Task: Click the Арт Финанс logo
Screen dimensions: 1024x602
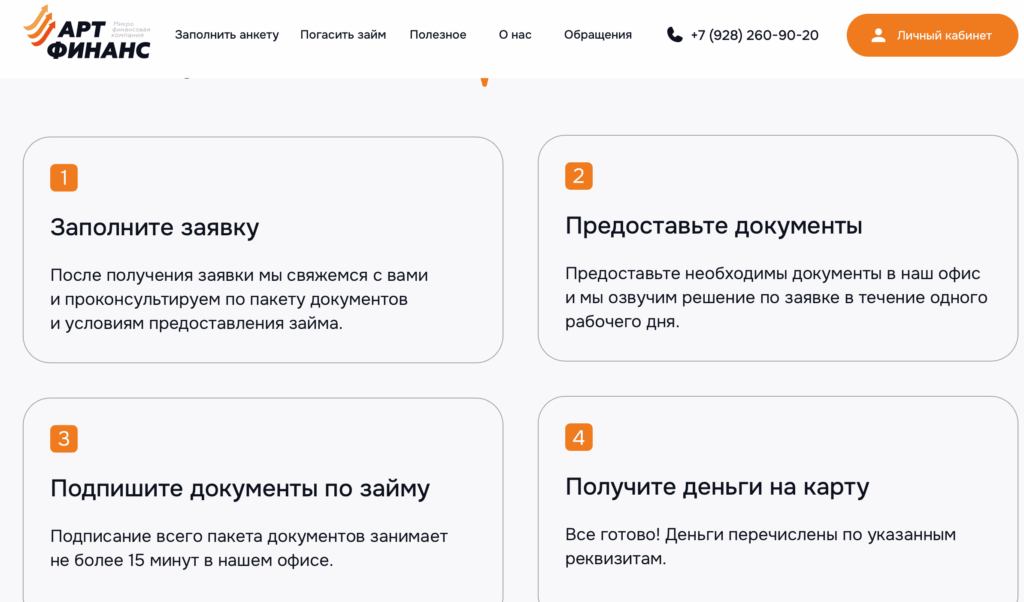Action: pyautogui.click(x=86, y=33)
